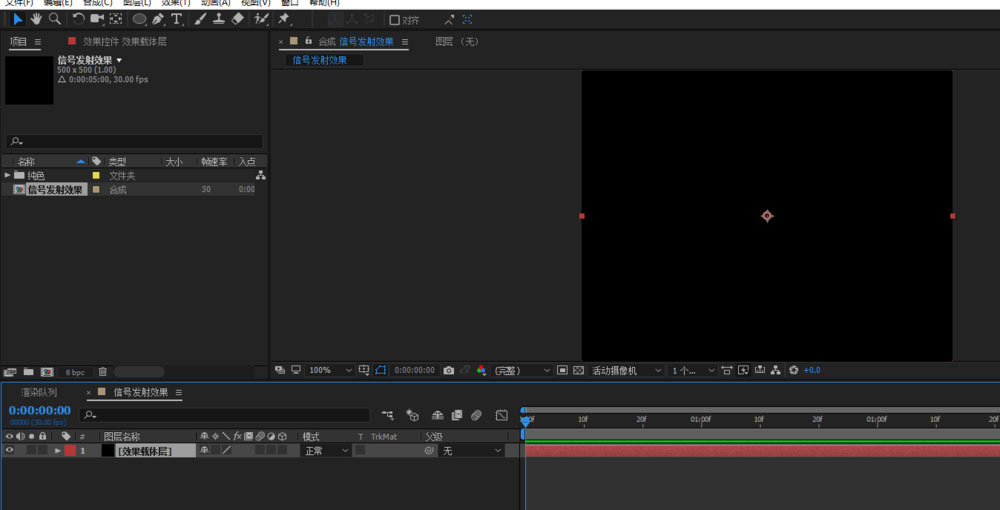Select the Horizontal Type tool

coord(177,19)
